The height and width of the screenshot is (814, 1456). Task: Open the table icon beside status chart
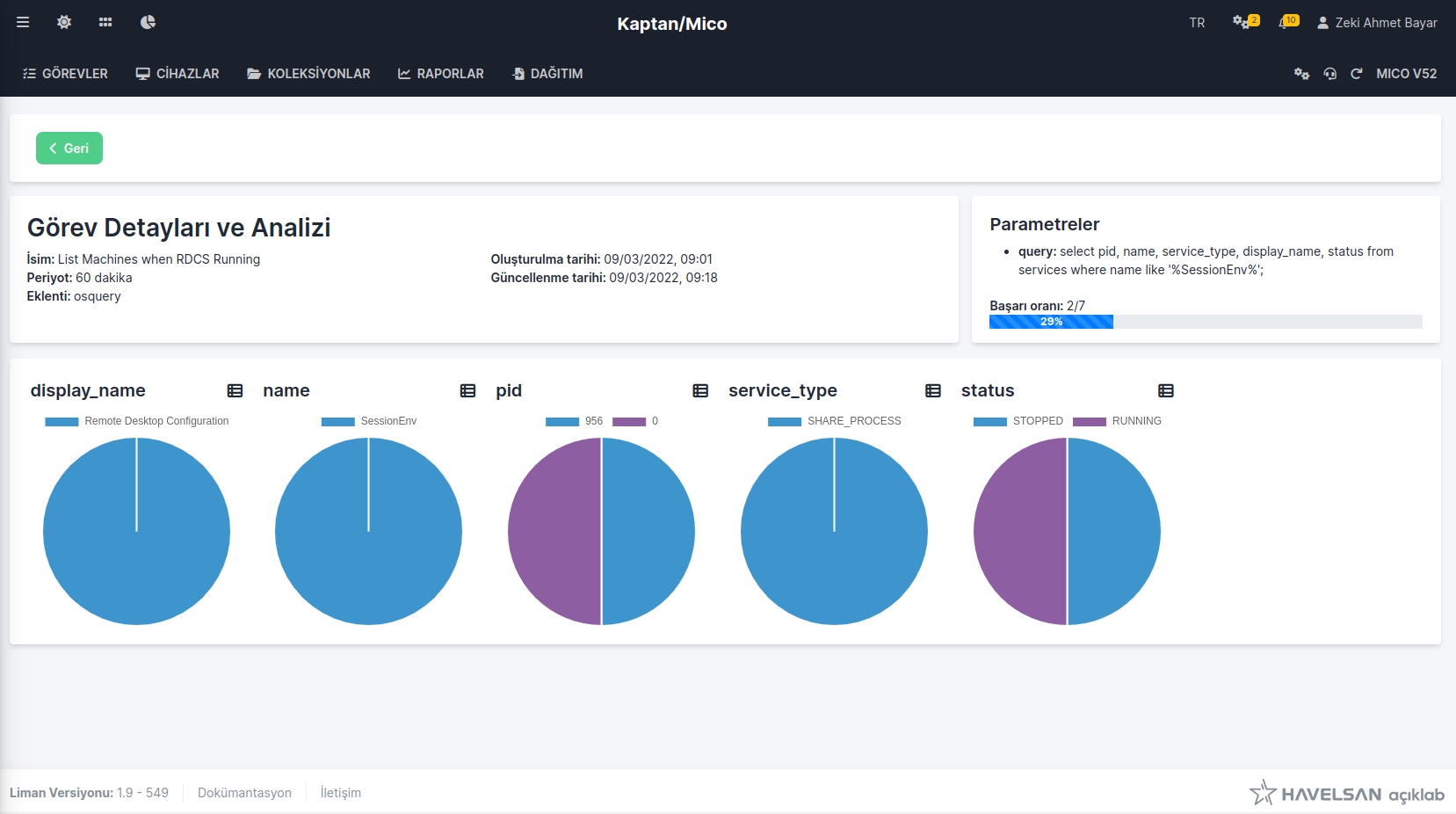click(x=1166, y=391)
